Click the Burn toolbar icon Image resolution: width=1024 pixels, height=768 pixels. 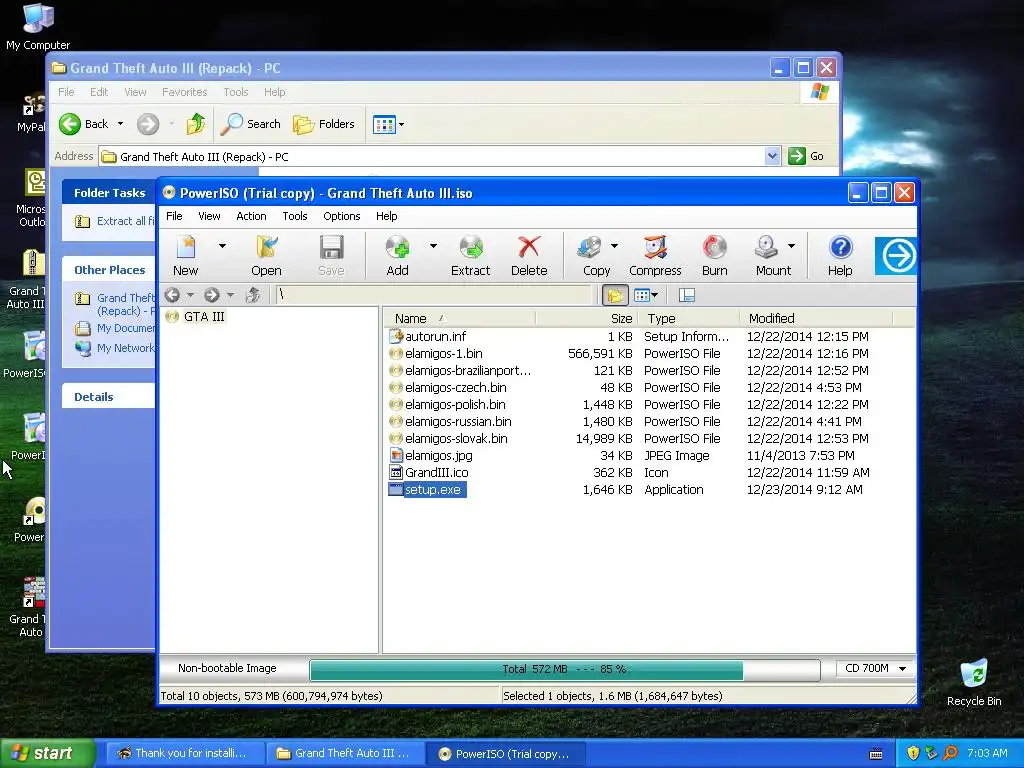[x=714, y=255]
